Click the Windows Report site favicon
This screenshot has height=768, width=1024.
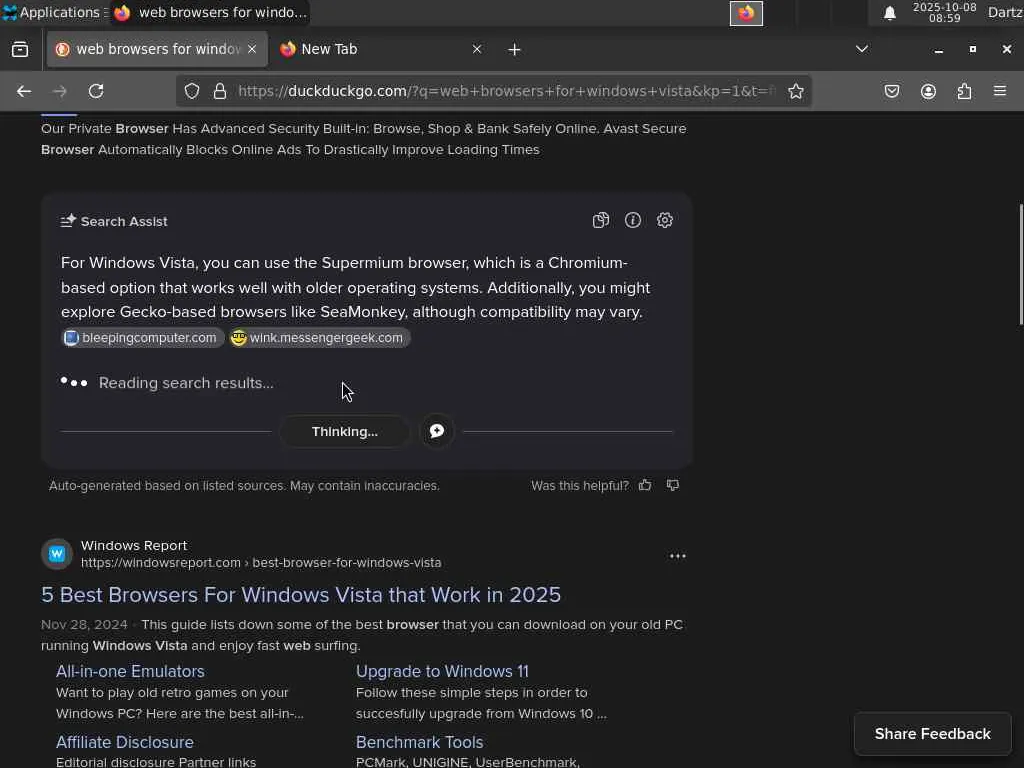[x=57, y=554]
